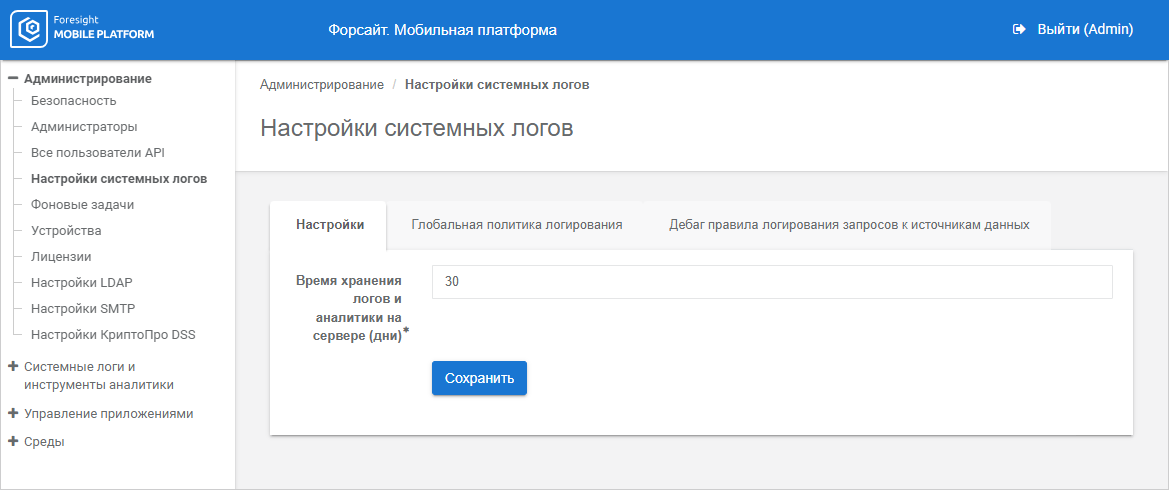Click the logout arrow icon
Viewport: 1169px width, 490px height.
pos(1020,30)
